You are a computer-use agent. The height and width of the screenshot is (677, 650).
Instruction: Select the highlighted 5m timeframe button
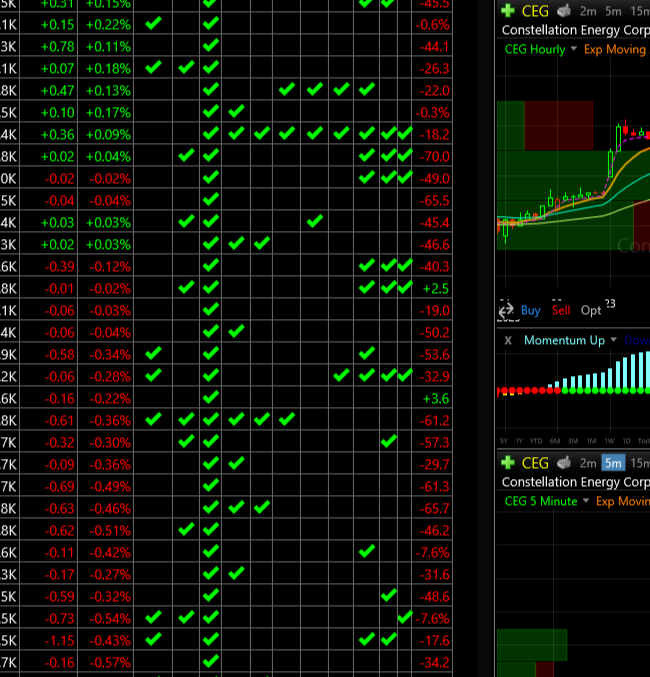(613, 463)
